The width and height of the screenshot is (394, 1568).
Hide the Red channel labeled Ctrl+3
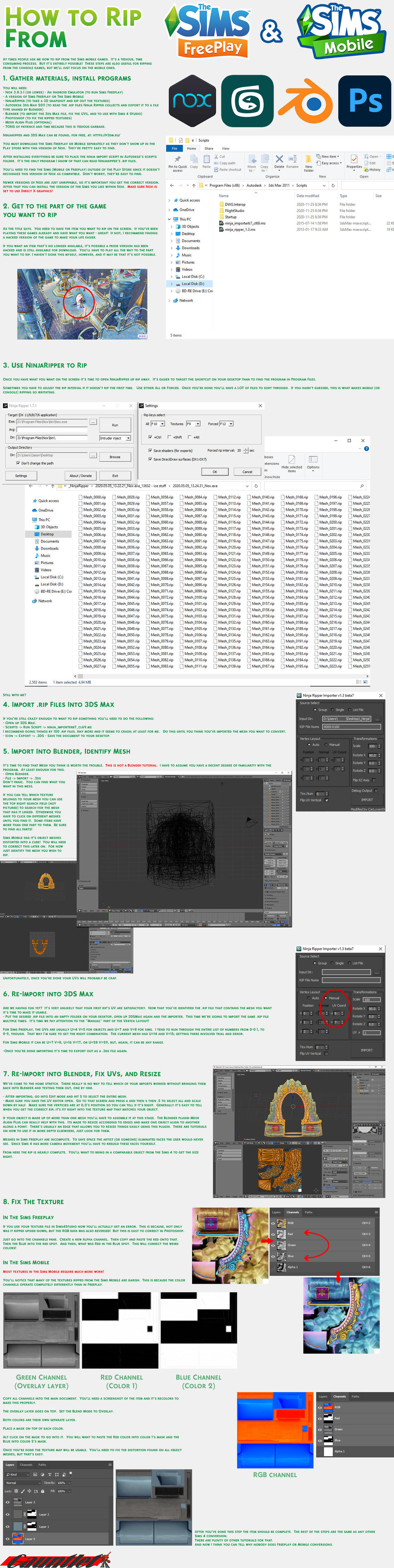pyautogui.click(x=272, y=1234)
